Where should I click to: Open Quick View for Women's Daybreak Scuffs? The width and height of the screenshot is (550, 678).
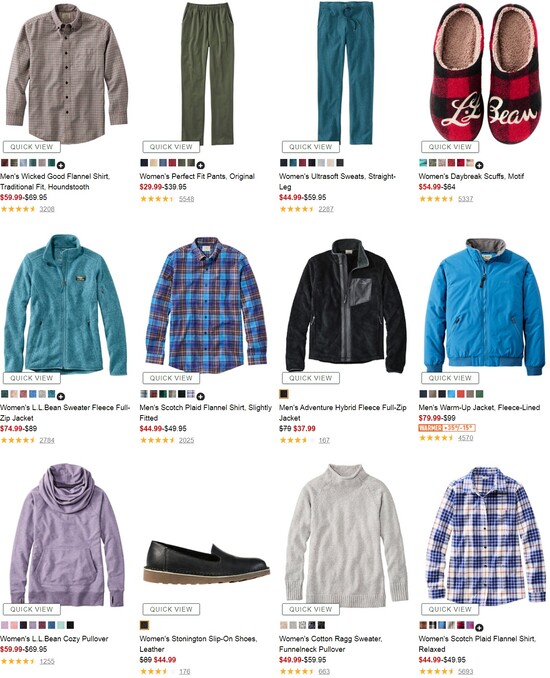[x=450, y=147]
